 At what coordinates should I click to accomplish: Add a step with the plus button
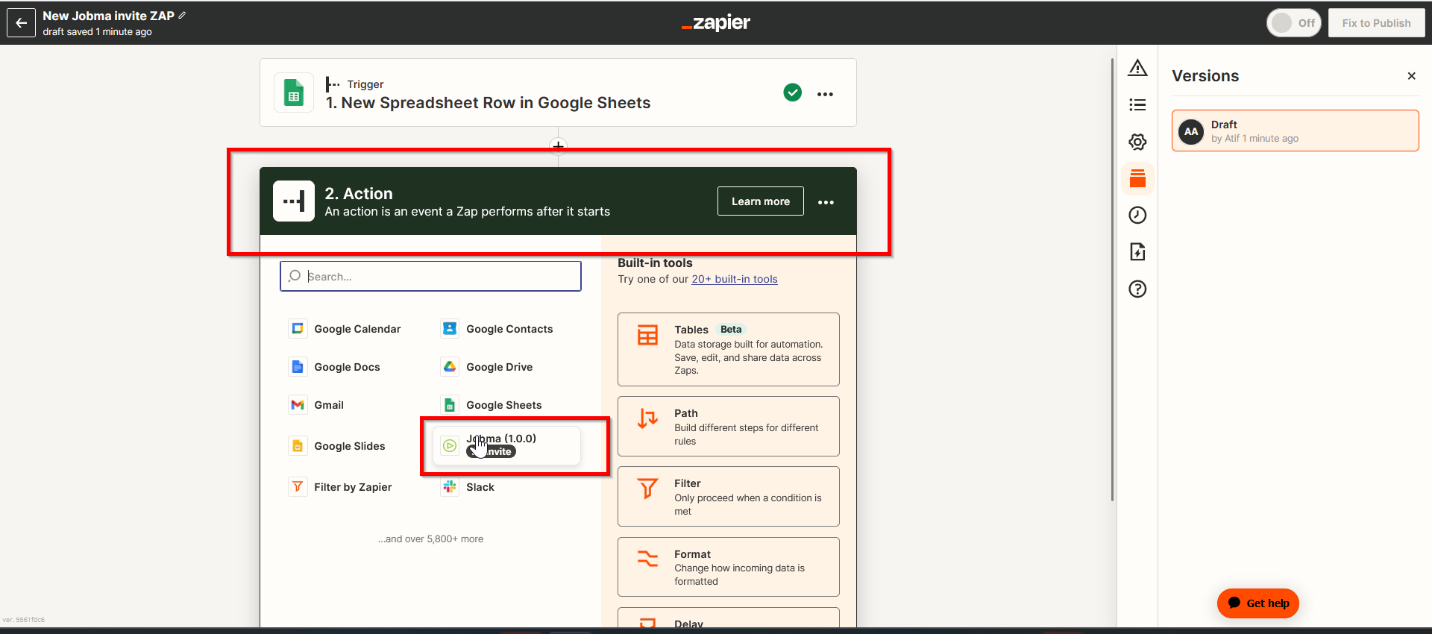click(558, 146)
